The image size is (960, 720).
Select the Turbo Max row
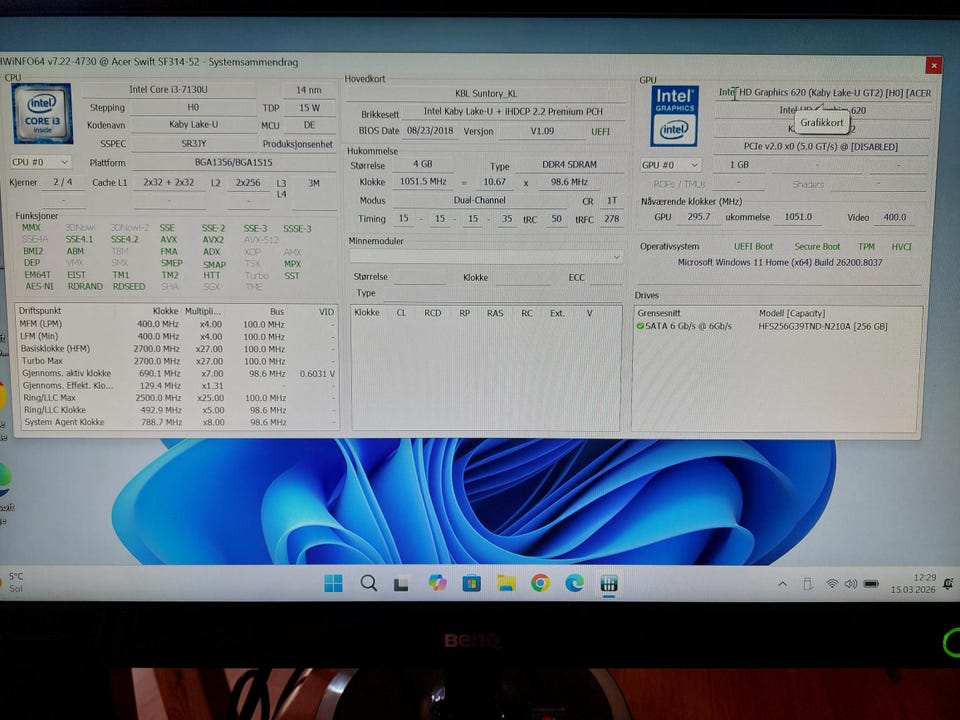click(x=178, y=361)
